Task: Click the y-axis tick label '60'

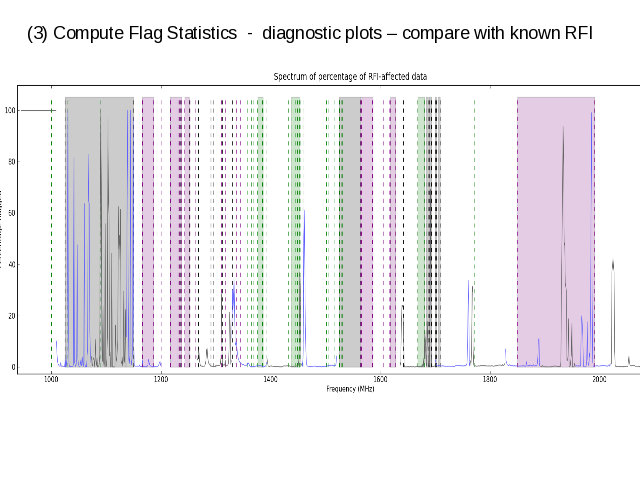Action: pyautogui.click(x=11, y=213)
